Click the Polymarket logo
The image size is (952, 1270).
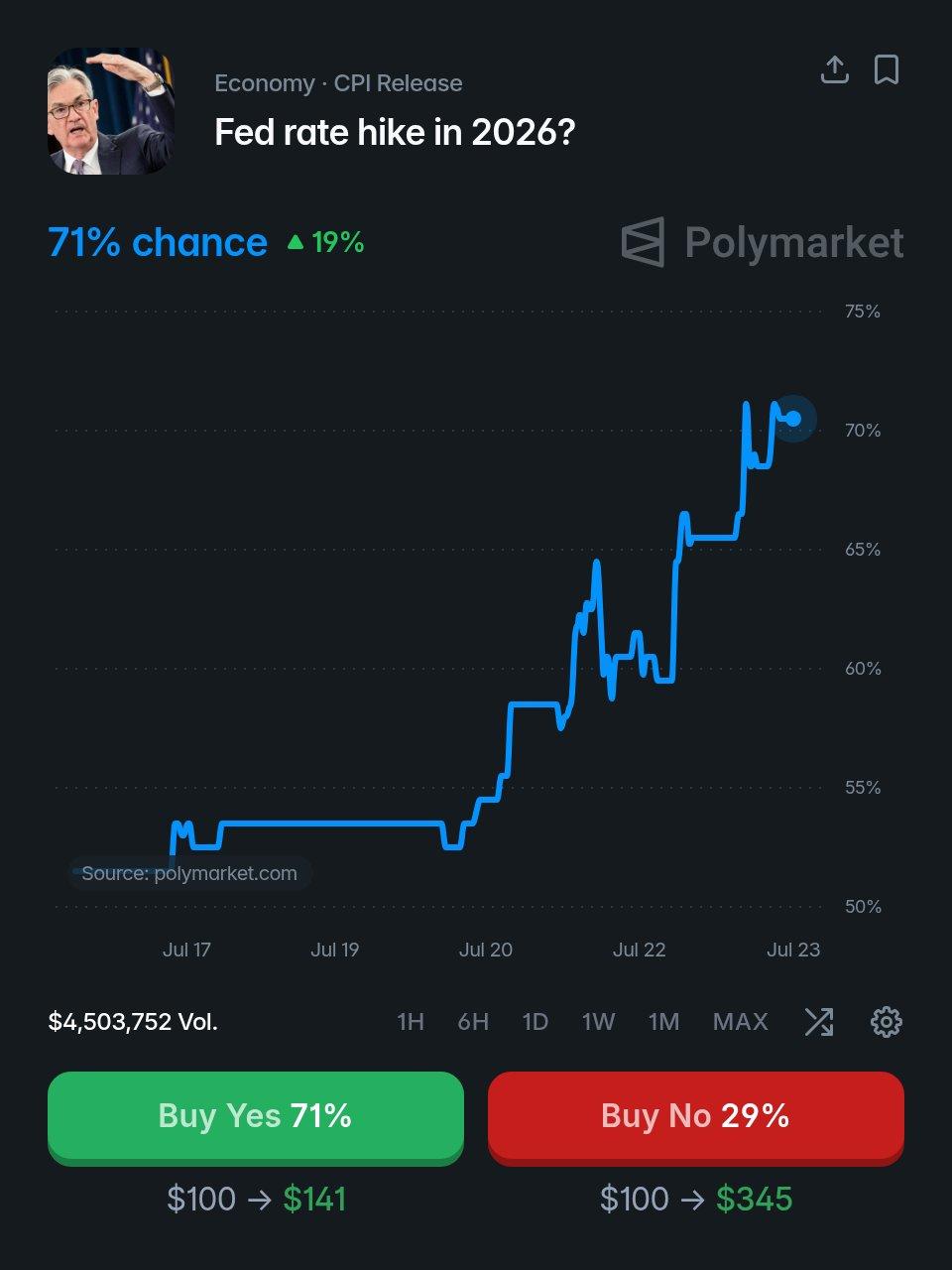point(762,242)
